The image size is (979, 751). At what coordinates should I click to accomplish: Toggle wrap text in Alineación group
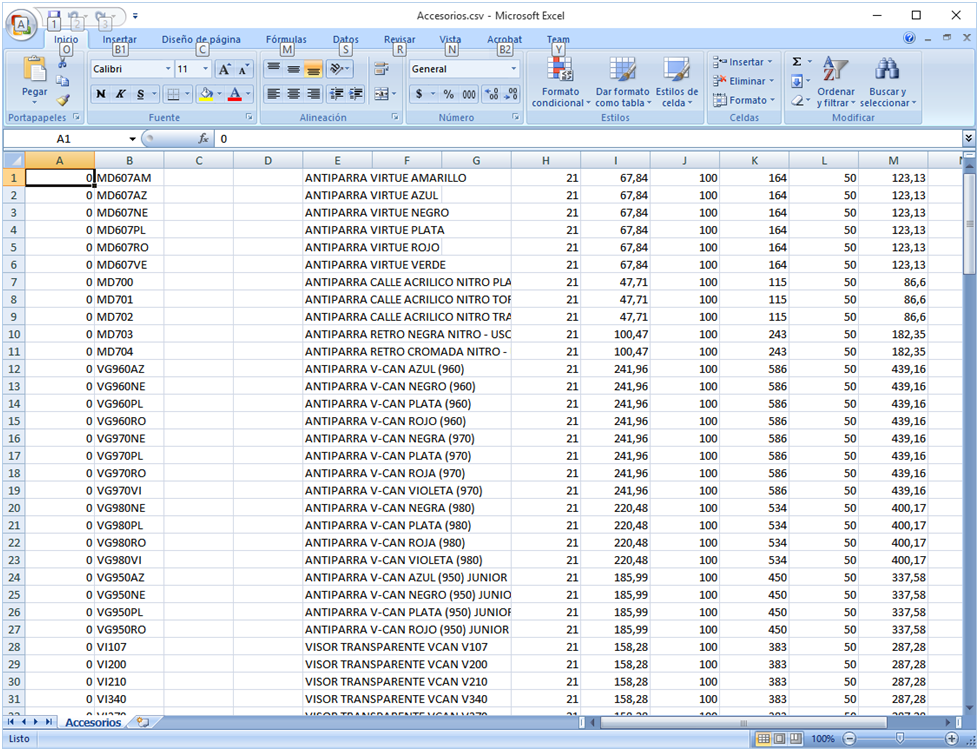[x=381, y=69]
